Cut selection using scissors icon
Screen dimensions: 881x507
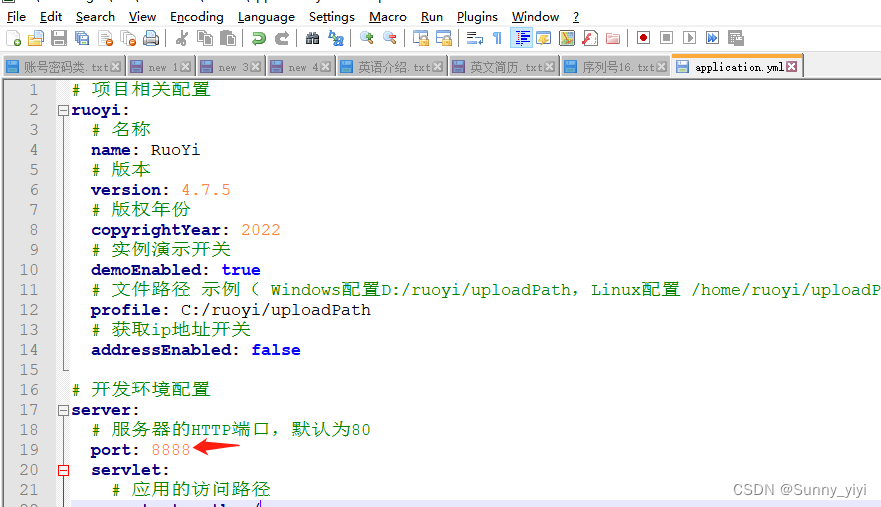[181, 38]
